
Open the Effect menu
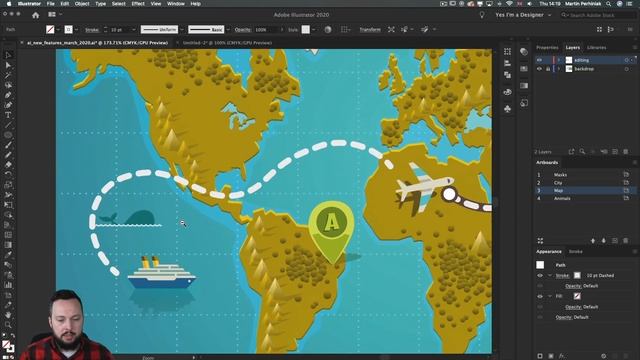pyautogui.click(x=138, y=4)
